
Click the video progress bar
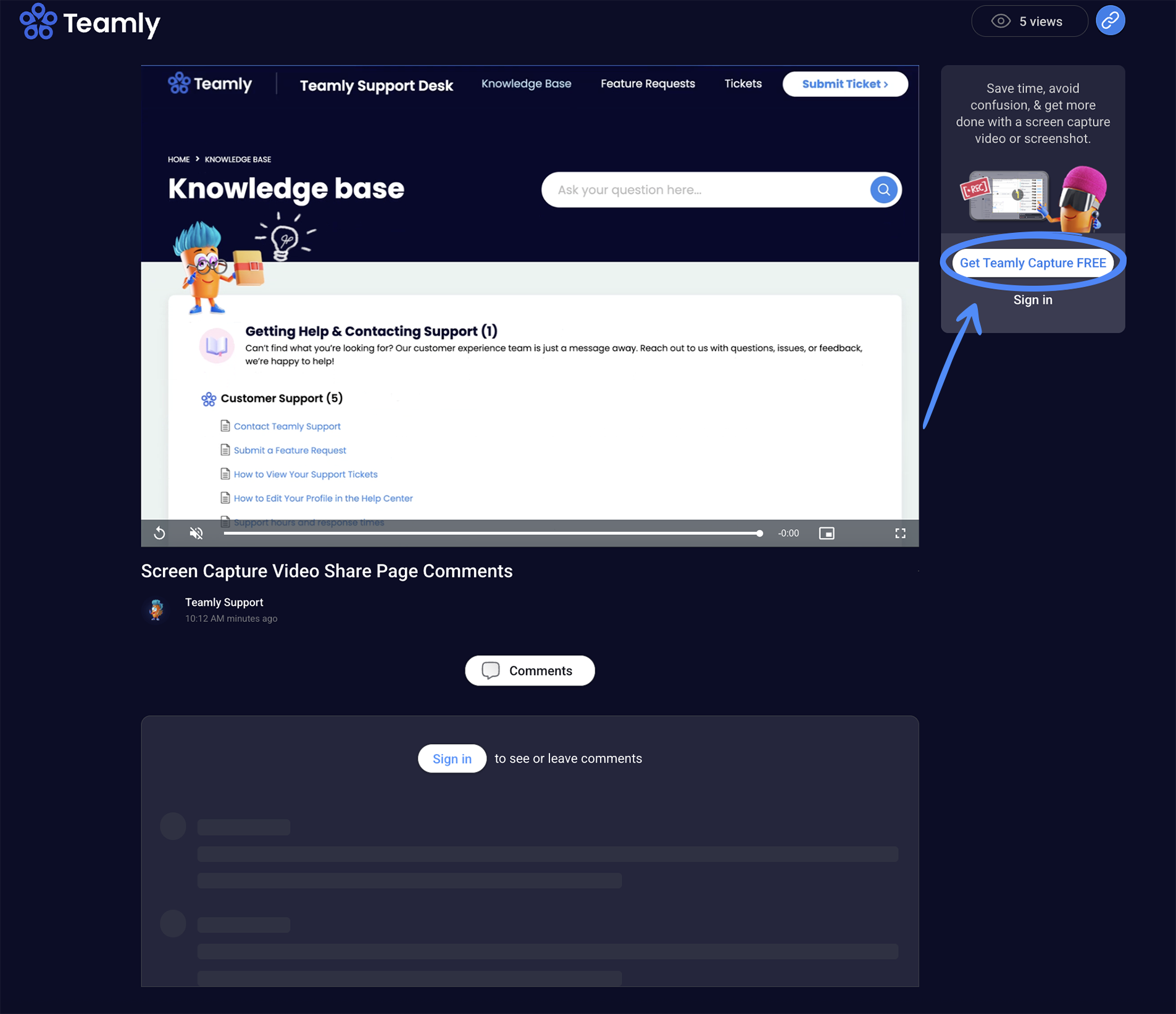click(x=493, y=533)
